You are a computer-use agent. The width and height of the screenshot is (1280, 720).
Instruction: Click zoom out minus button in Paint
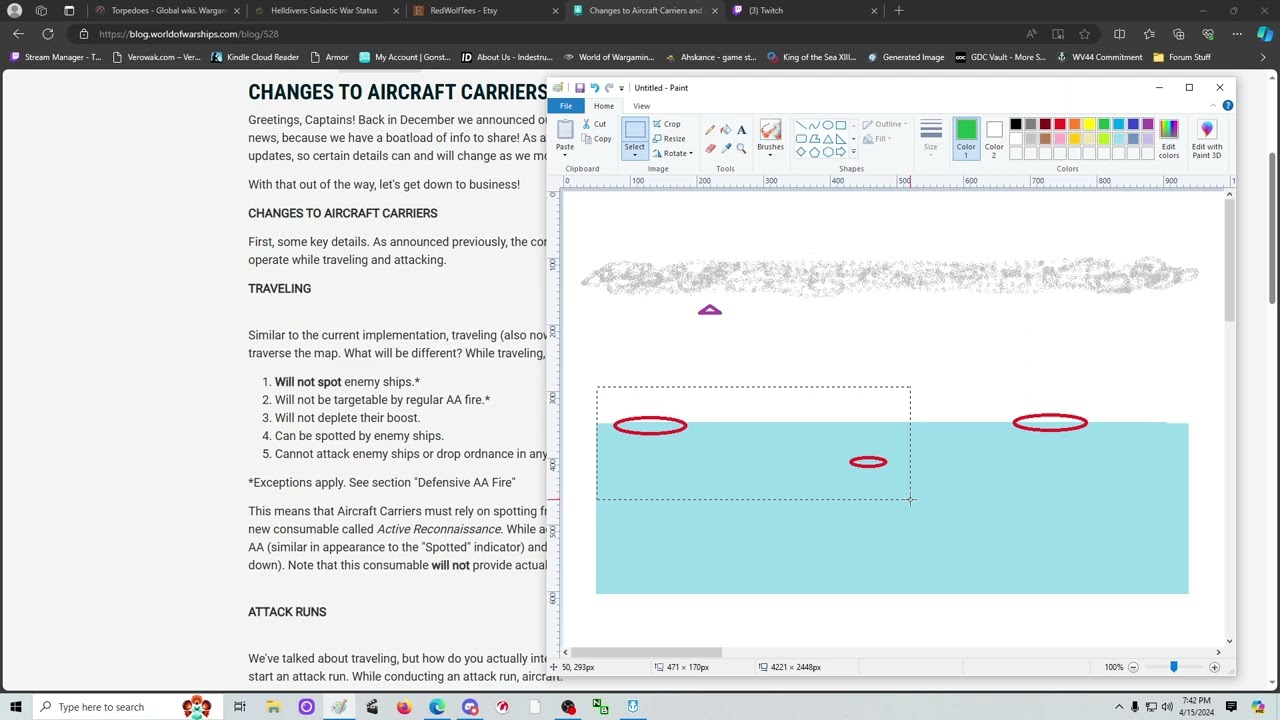1133,667
